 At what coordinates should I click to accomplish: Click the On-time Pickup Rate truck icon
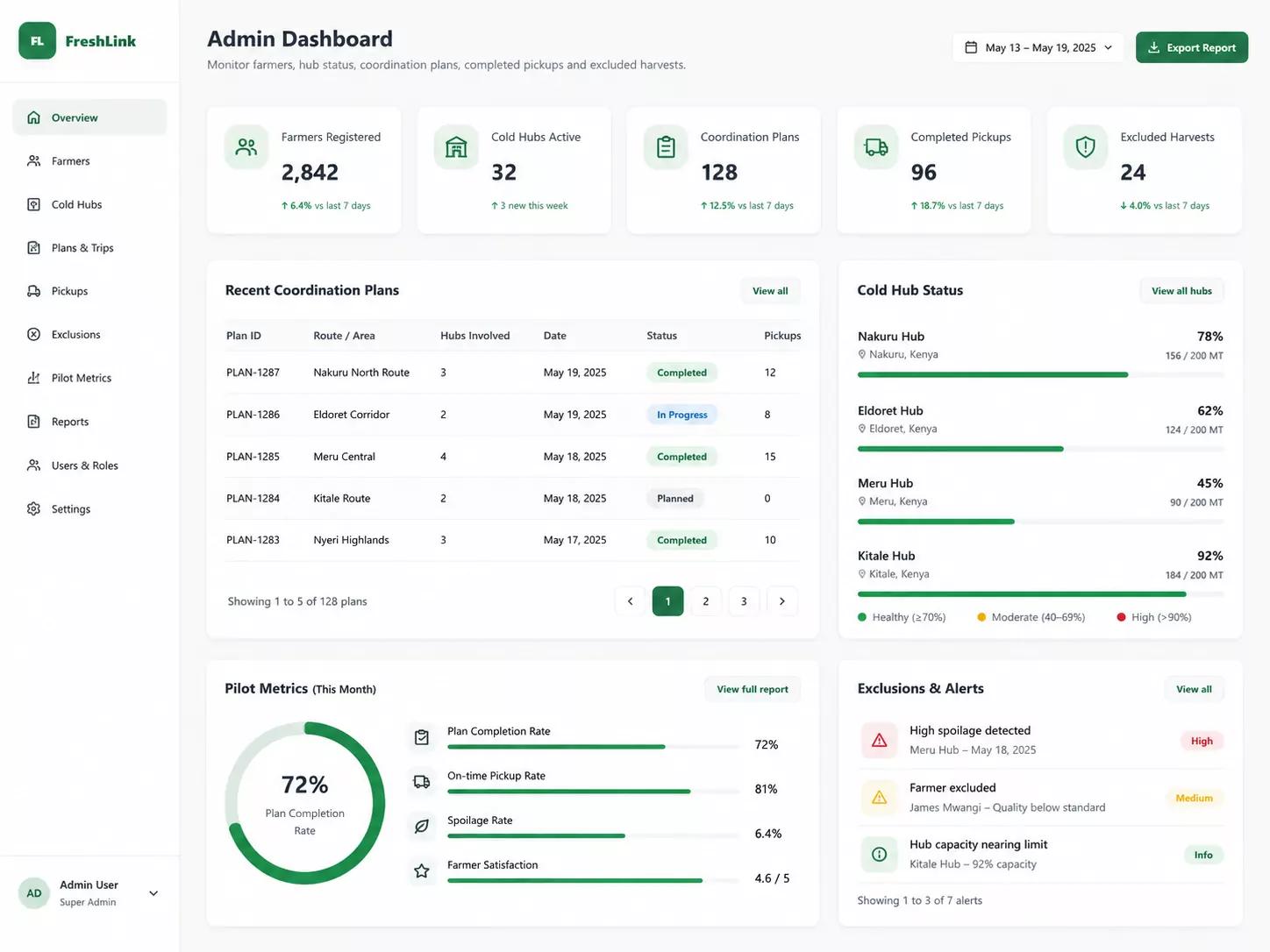pyautogui.click(x=422, y=782)
